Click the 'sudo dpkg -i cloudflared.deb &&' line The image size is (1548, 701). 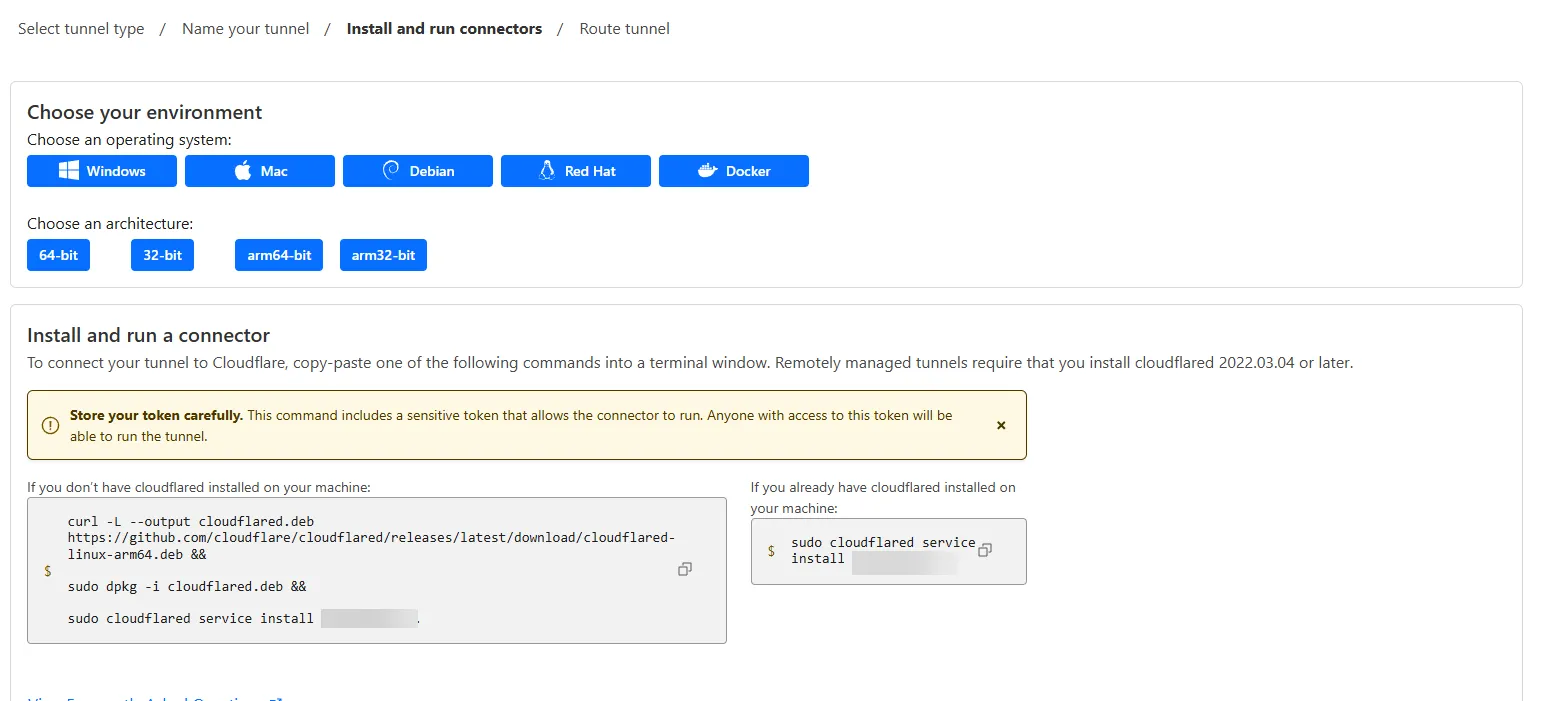187,586
